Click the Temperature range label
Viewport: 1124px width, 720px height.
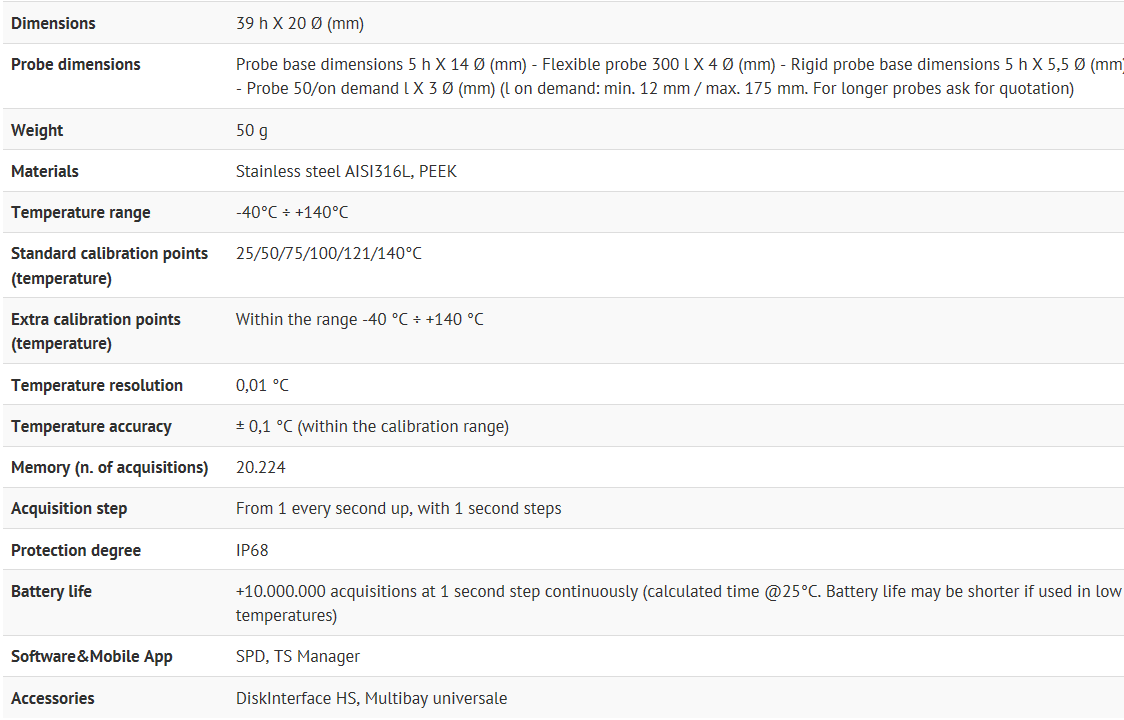pyautogui.click(x=81, y=212)
